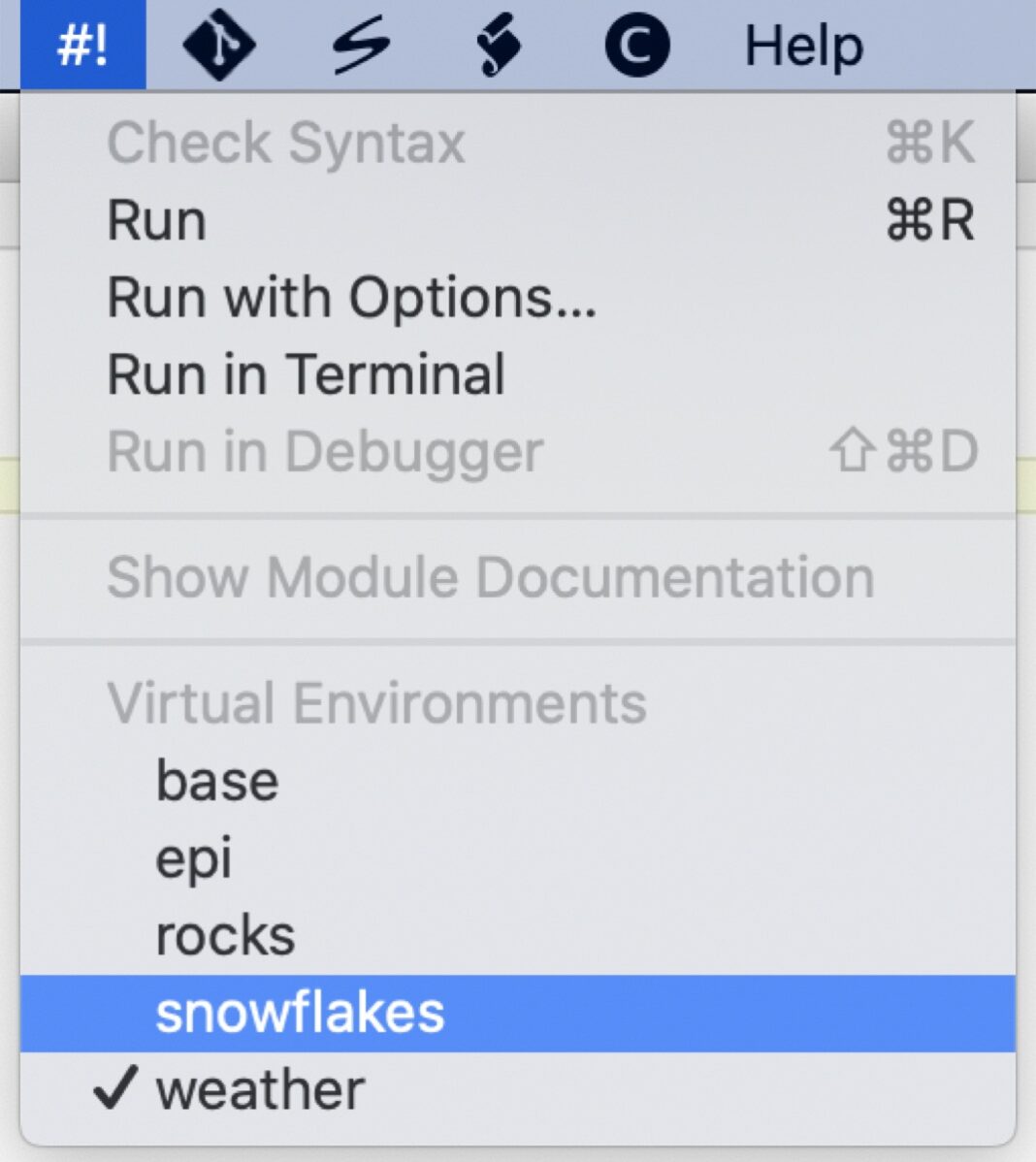The image size is (1036, 1162).
Task: Open the Help menu
Action: pyautogui.click(x=803, y=46)
